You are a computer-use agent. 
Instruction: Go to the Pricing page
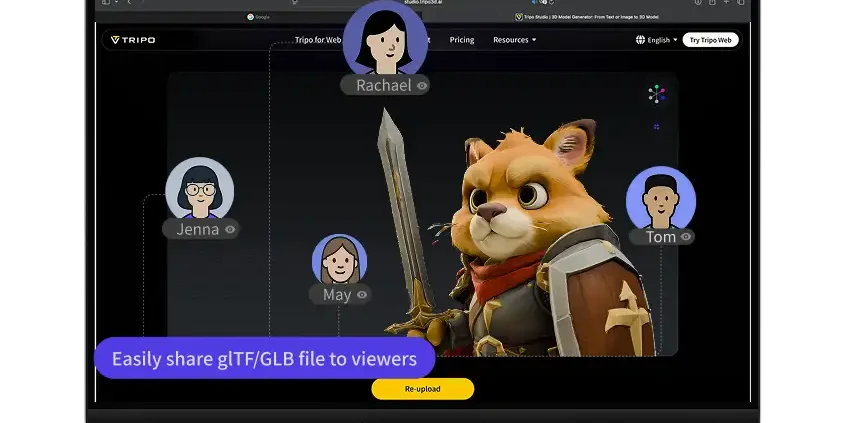(462, 40)
